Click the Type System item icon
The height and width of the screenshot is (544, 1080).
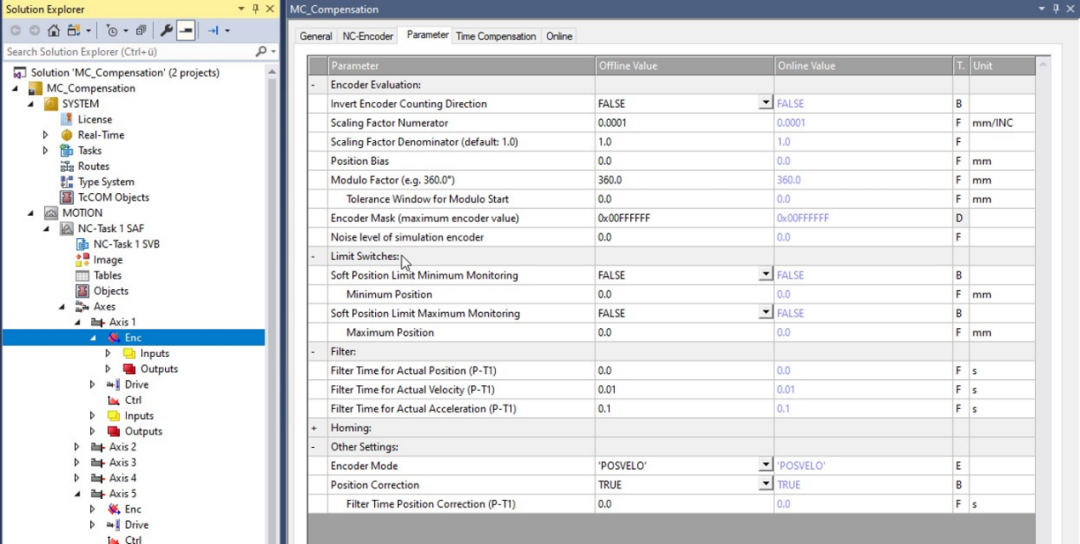click(67, 182)
